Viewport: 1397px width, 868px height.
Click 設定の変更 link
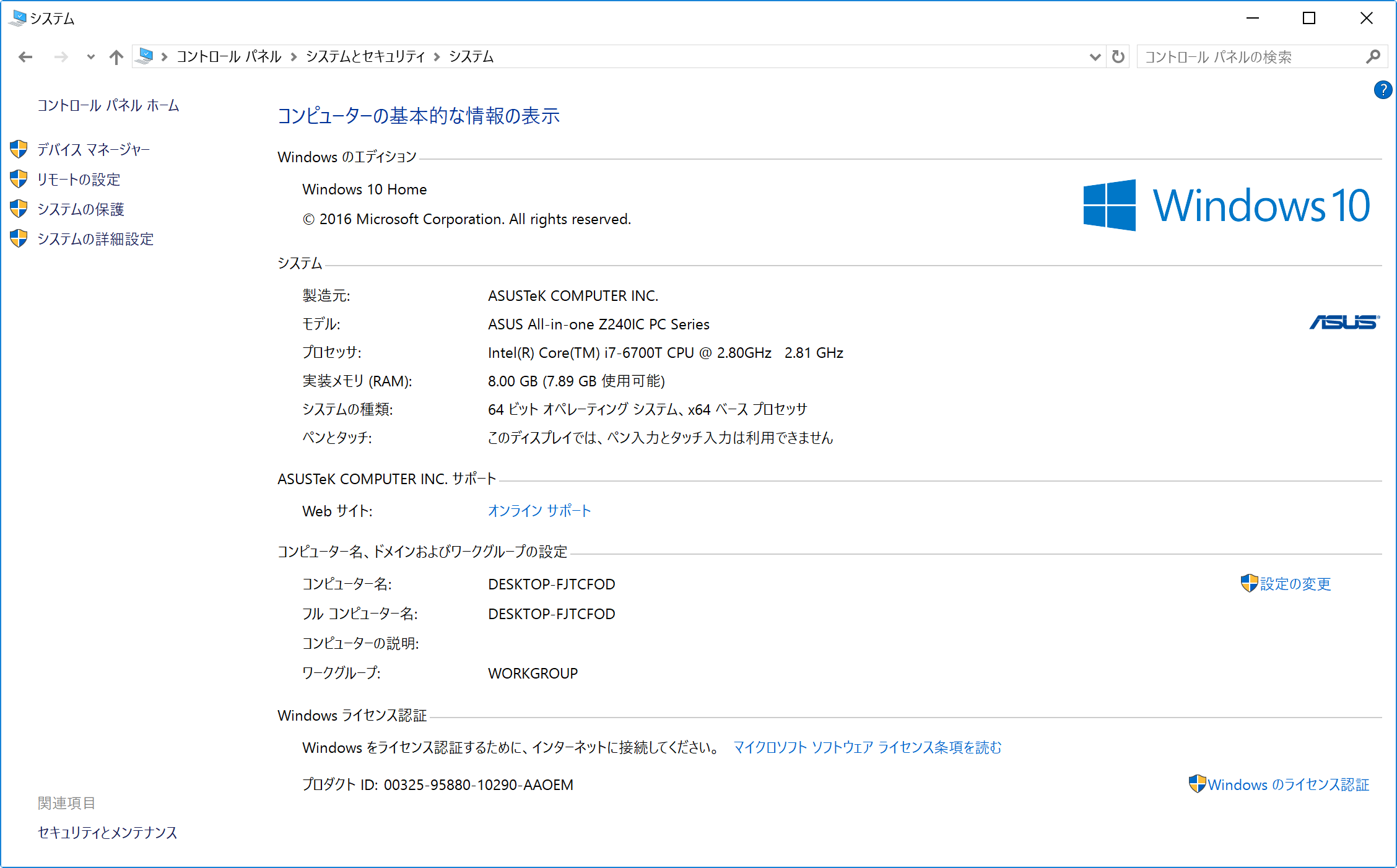click(1295, 584)
